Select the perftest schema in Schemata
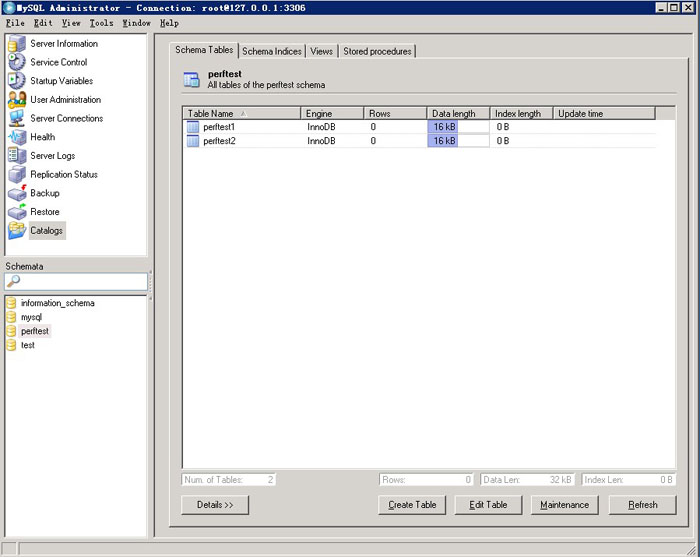700x557 pixels. pos(34,331)
